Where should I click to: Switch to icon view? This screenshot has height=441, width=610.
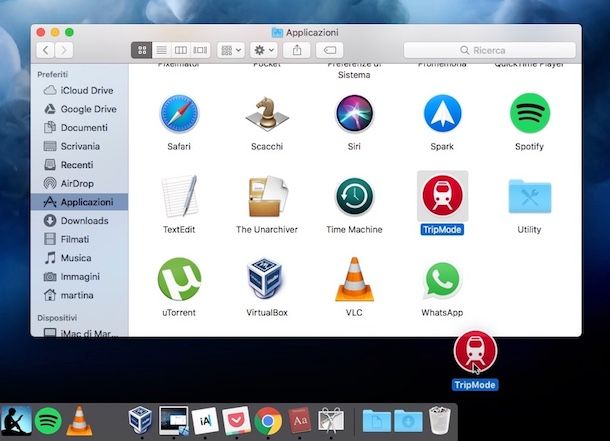pos(142,50)
